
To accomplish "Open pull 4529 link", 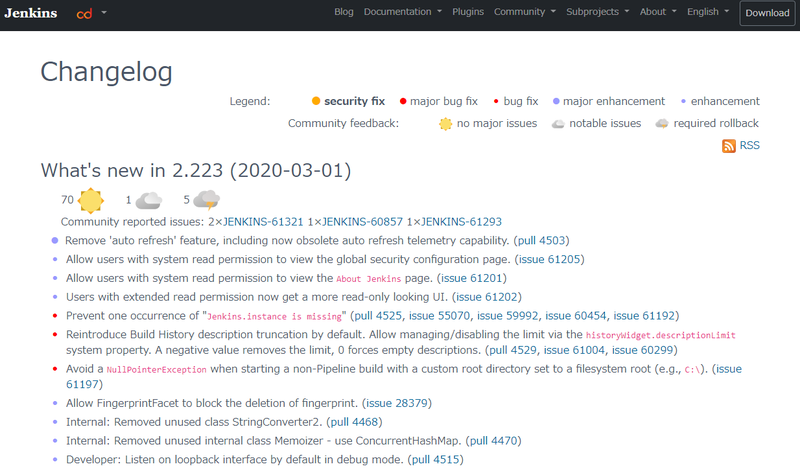I will tap(513, 350).
